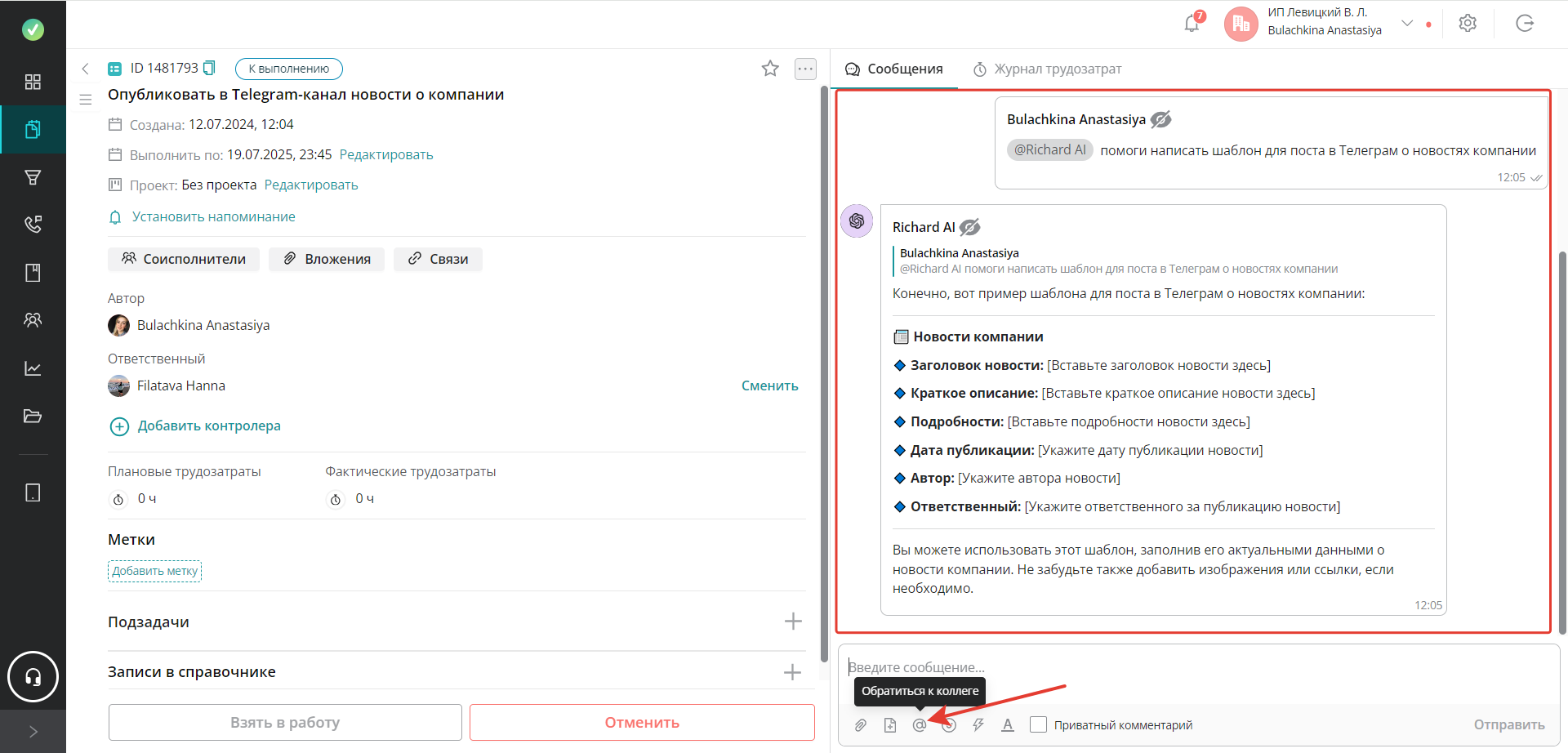Edit the deadline via Редактировать link
The image size is (1568, 753).
tap(386, 154)
